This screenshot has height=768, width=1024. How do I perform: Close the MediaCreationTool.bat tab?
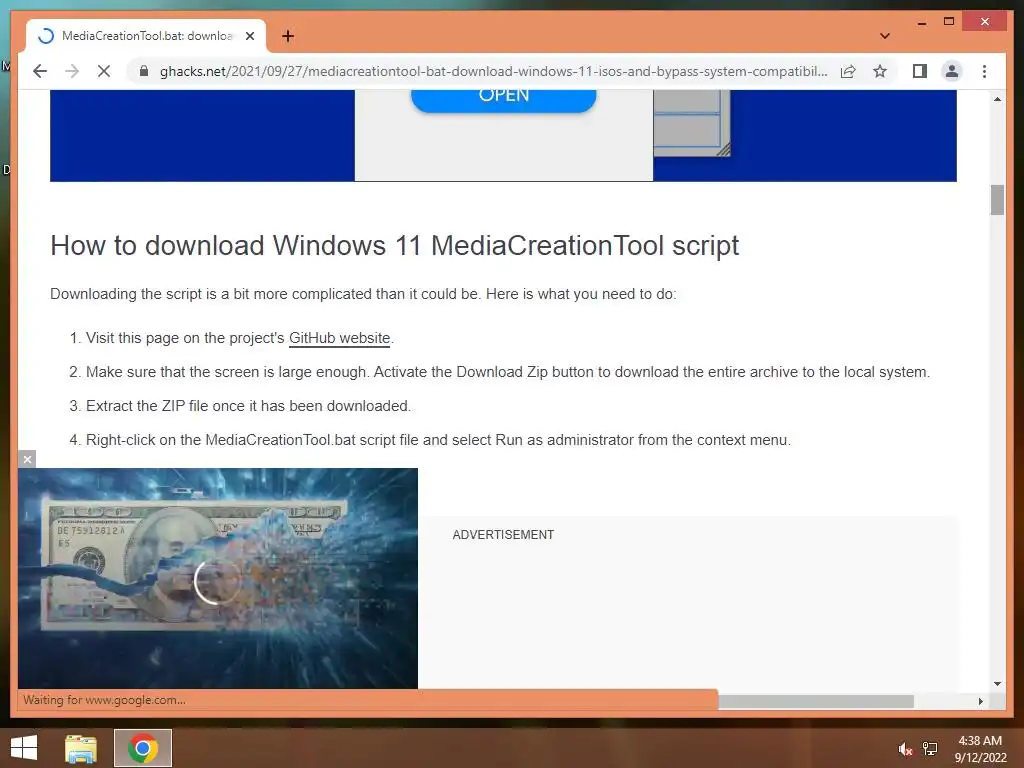249,36
